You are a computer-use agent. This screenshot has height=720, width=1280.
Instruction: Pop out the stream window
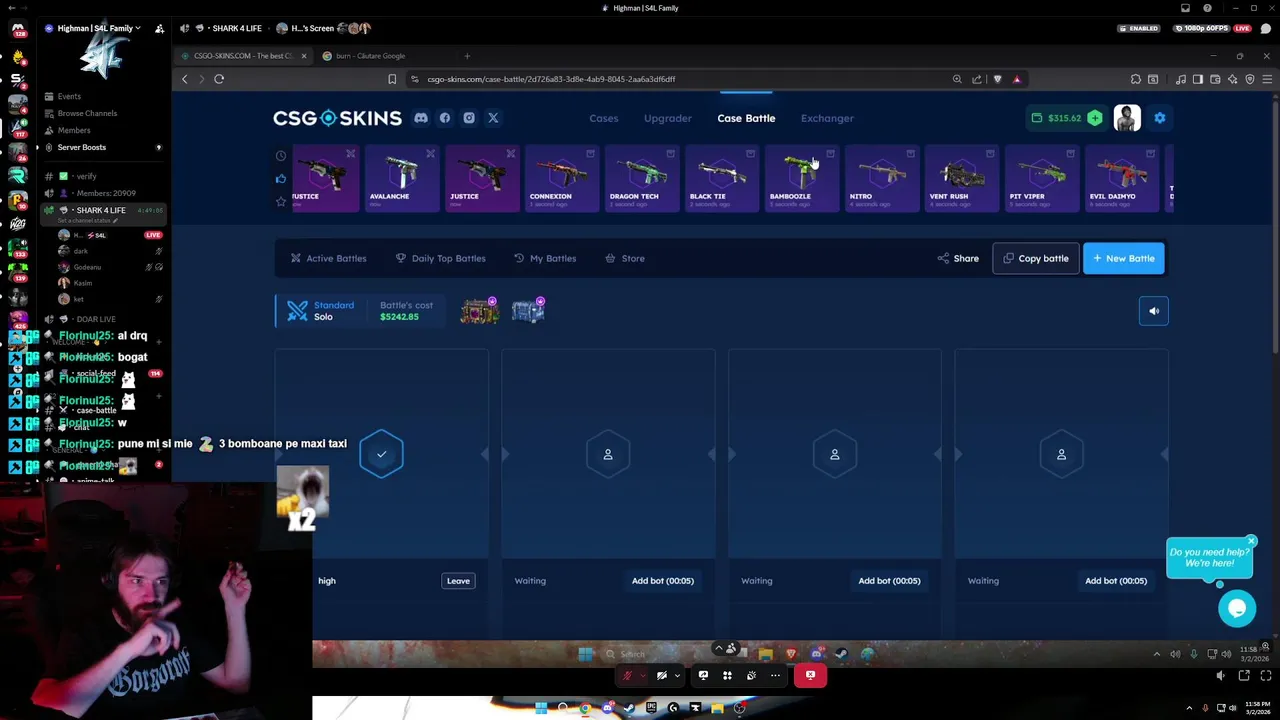[1244, 676]
